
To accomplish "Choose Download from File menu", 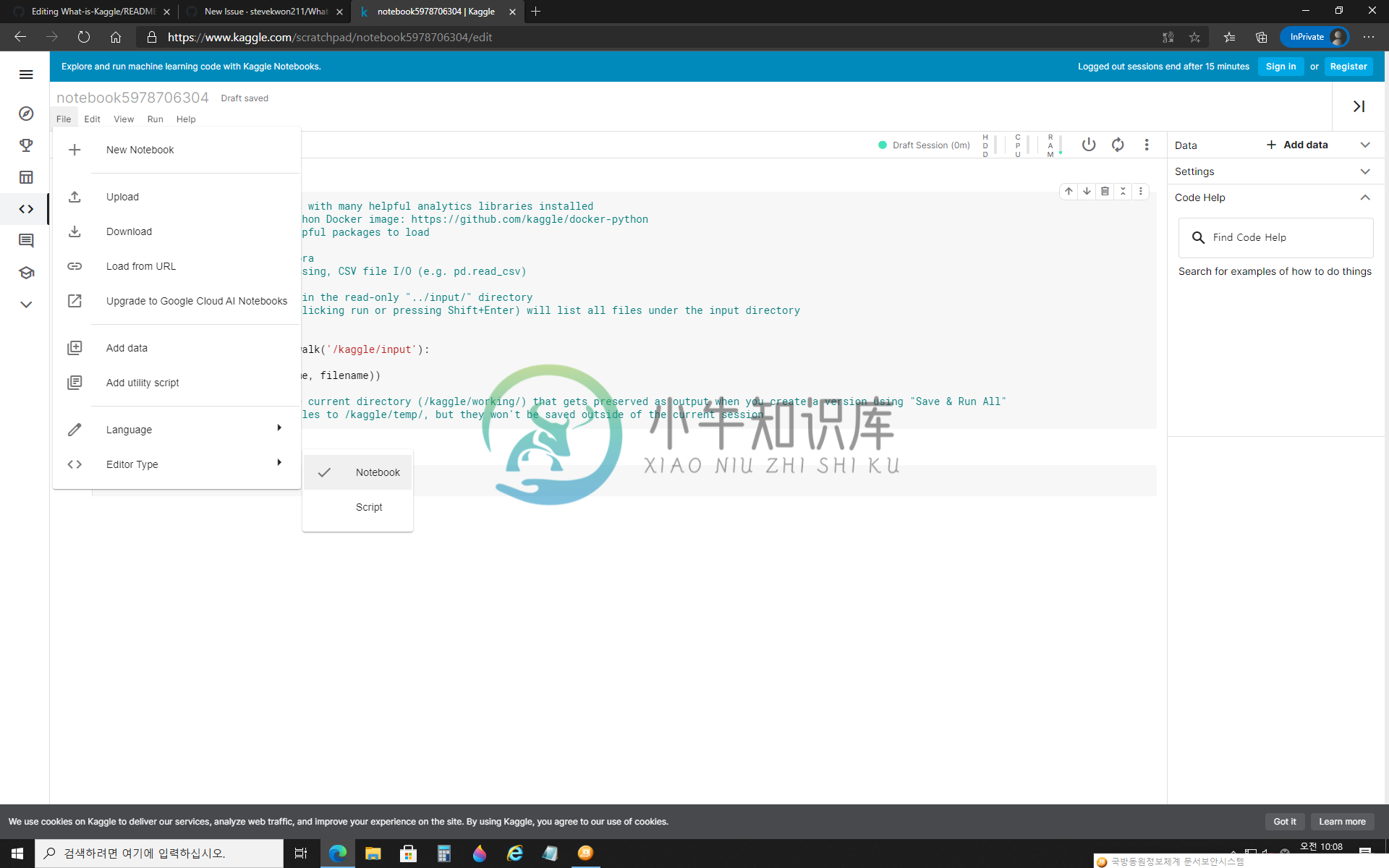I will [x=177, y=231].
